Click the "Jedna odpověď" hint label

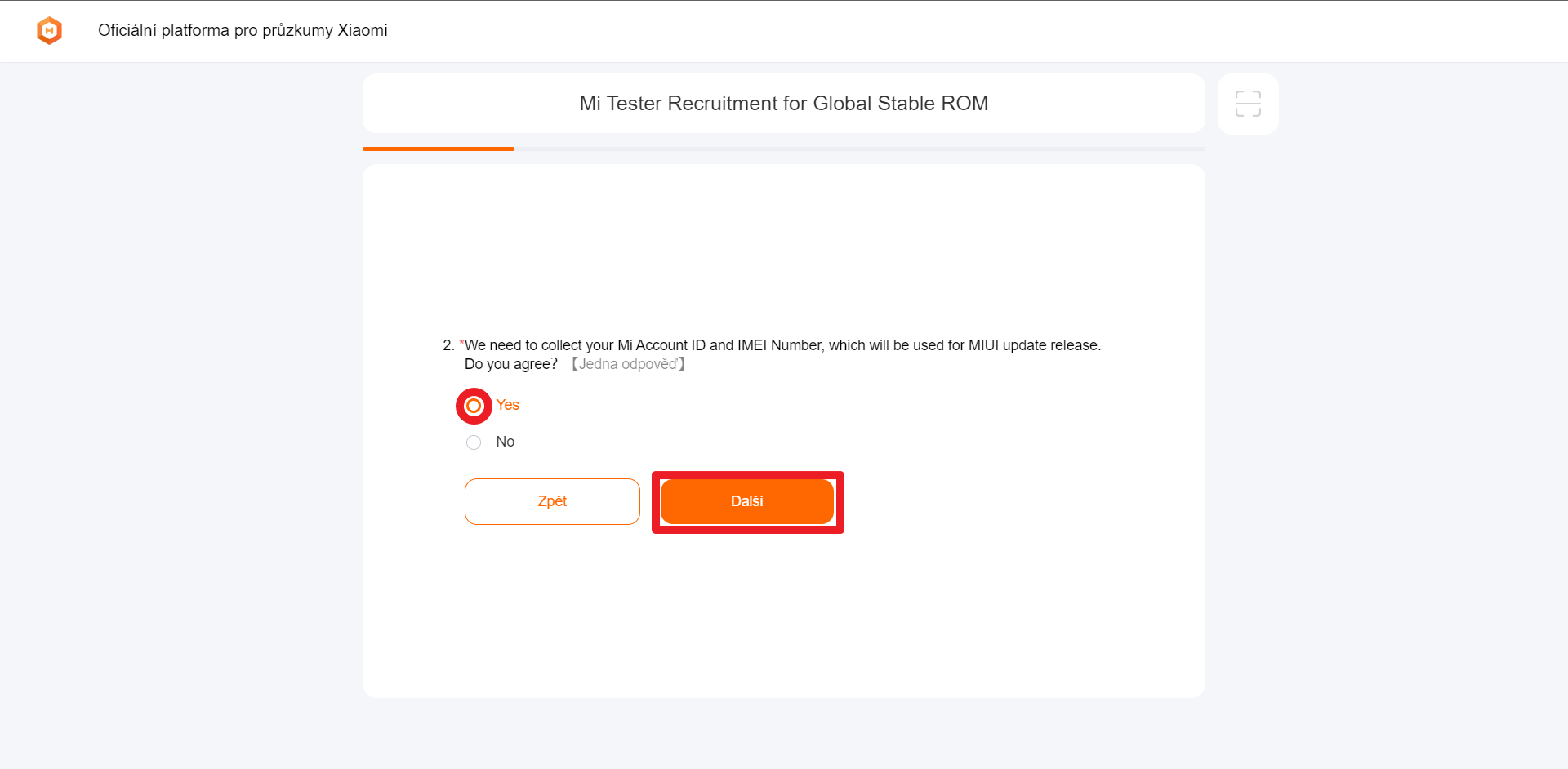[x=628, y=364]
